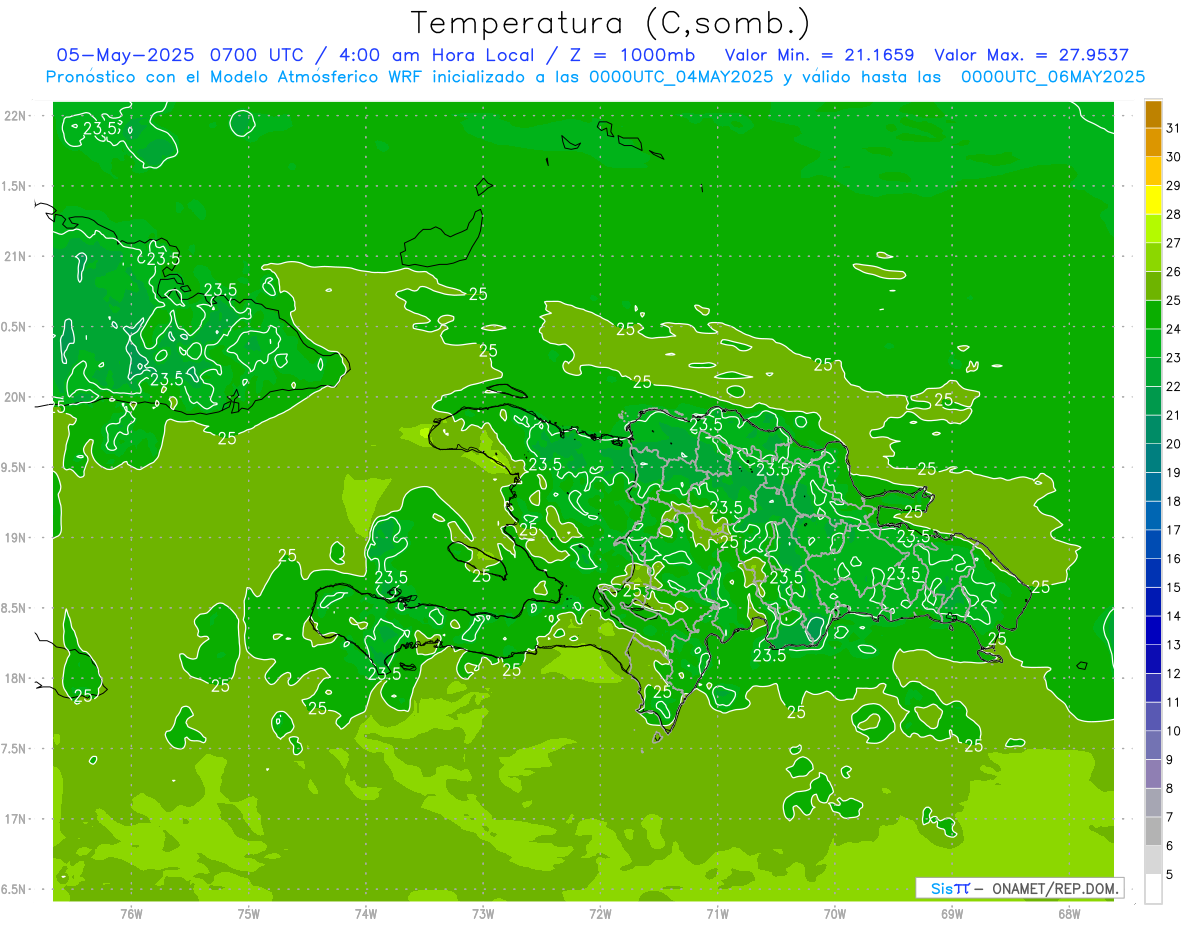Screen dimensions: 1200x927
Task: Click the blue 'Sisπ' logo text
Action: pyautogui.click(x=950, y=888)
